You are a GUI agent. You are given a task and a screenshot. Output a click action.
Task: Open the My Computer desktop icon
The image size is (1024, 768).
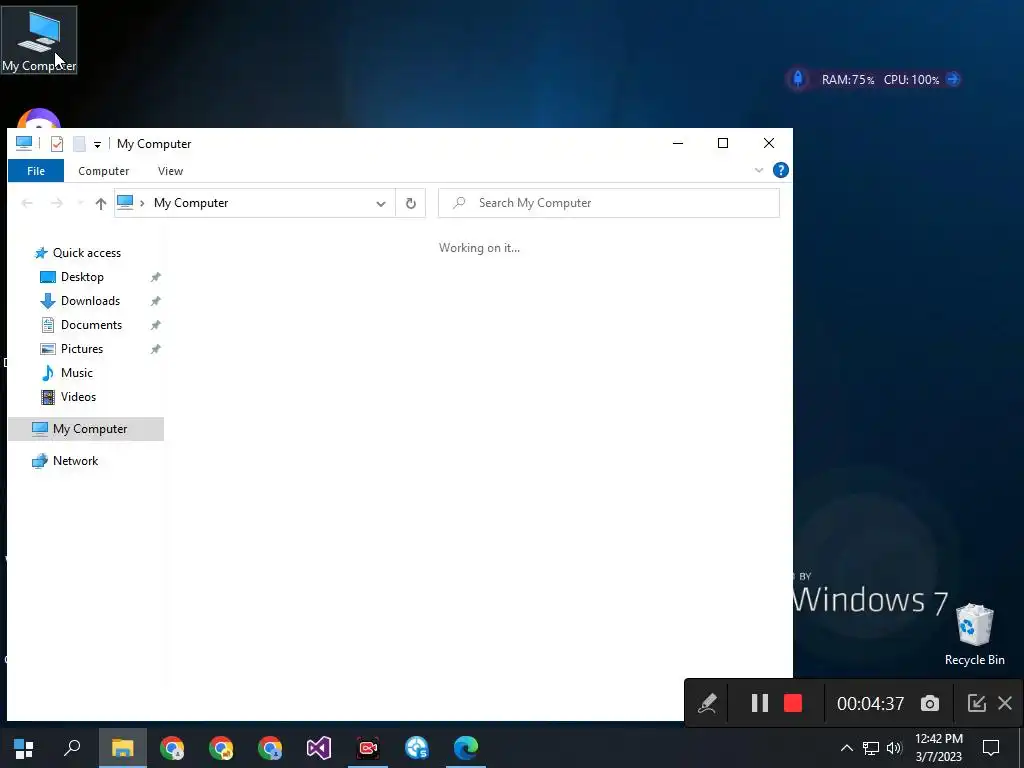(39, 40)
